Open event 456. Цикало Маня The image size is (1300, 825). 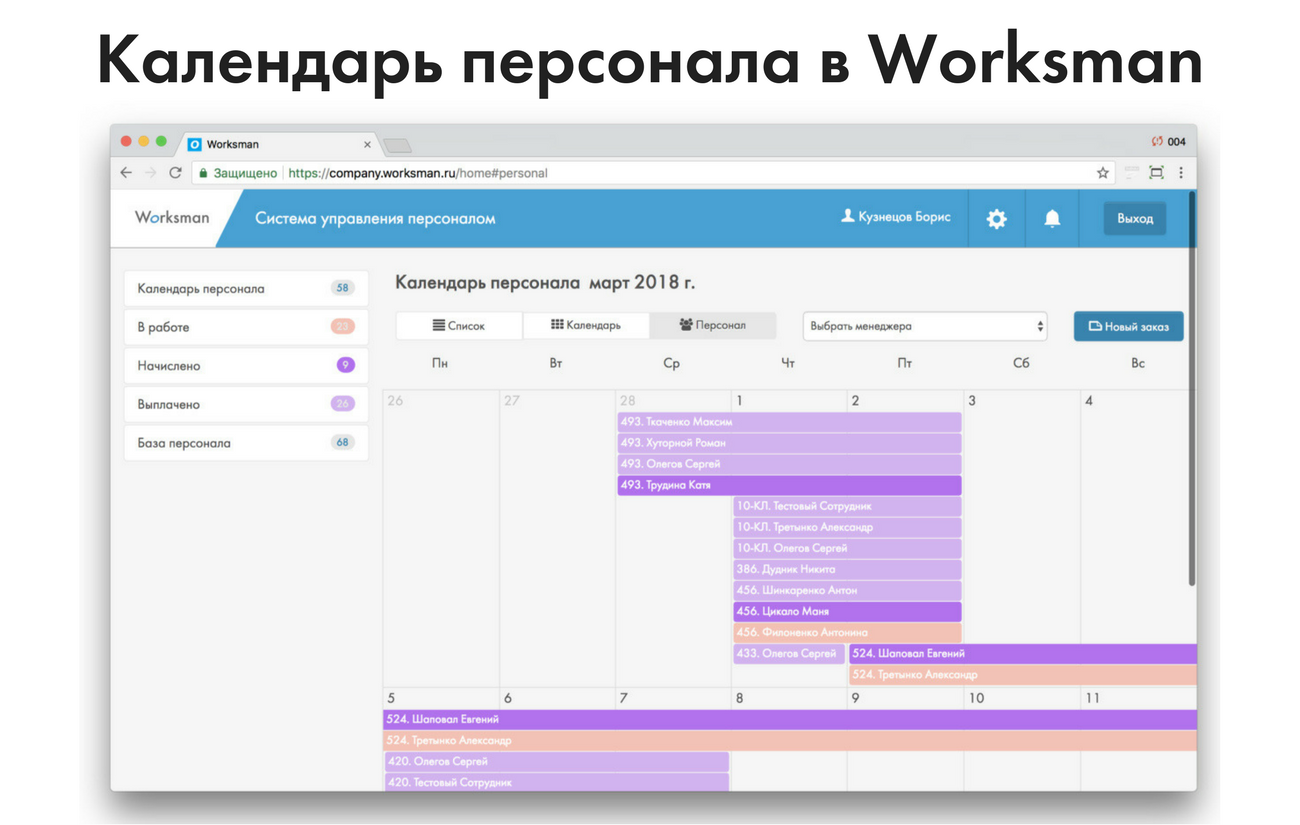coord(847,611)
